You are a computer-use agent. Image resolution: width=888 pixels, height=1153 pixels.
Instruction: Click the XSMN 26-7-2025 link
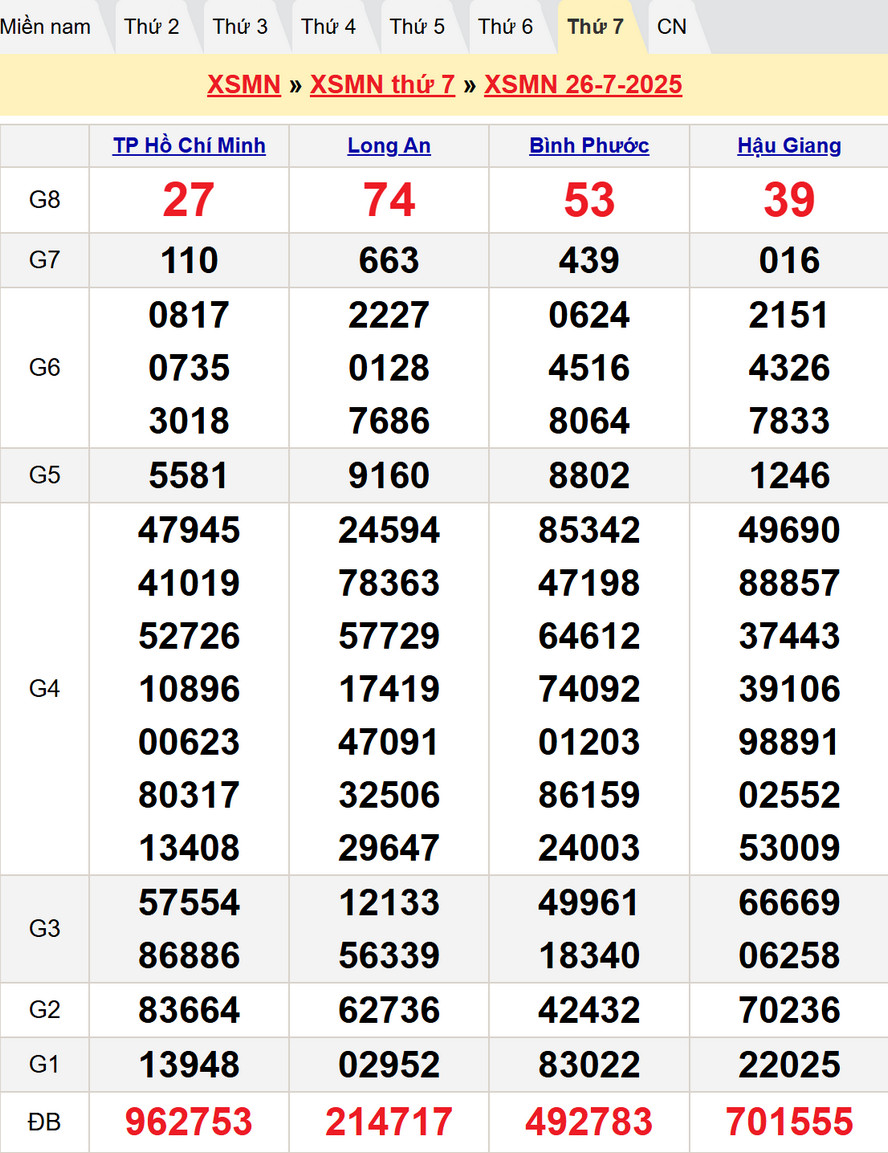point(583,85)
